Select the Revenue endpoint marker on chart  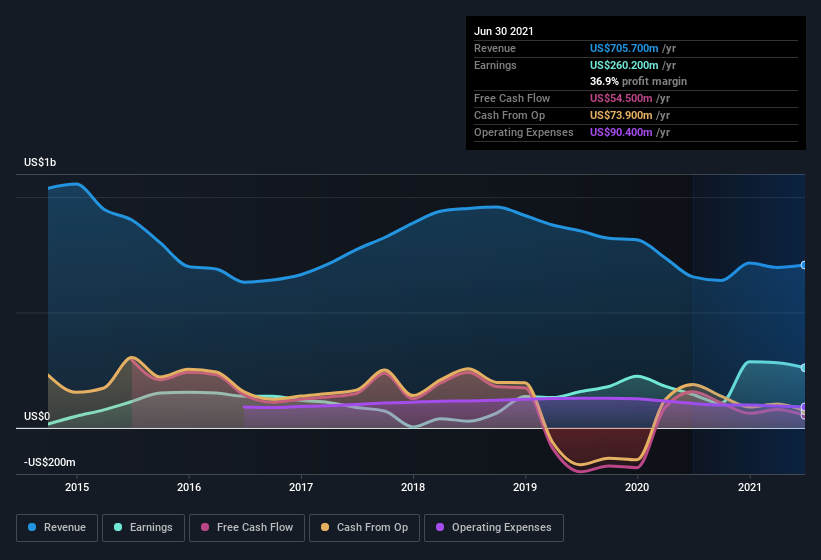click(803, 265)
